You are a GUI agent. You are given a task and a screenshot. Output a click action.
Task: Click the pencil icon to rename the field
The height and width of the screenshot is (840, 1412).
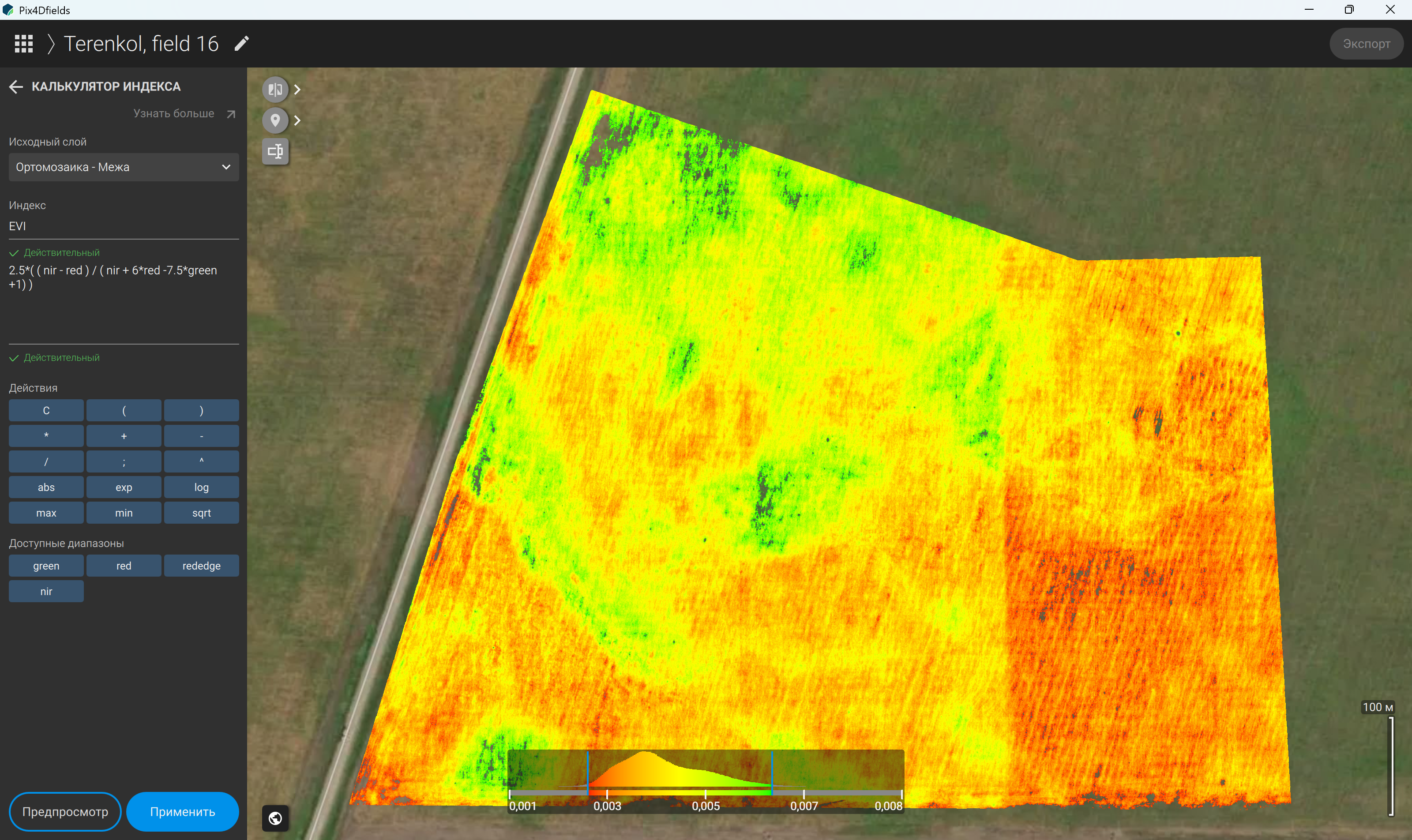click(242, 44)
